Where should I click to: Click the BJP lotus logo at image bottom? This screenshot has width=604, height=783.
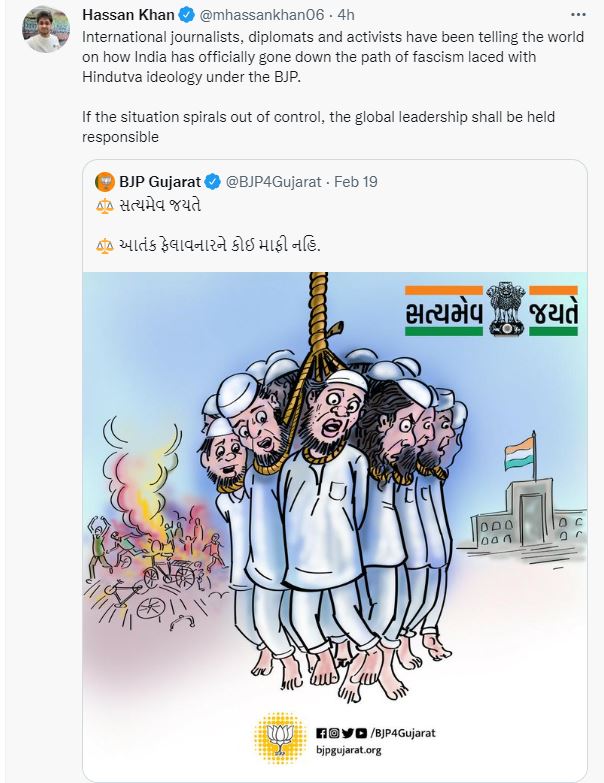click(x=280, y=738)
